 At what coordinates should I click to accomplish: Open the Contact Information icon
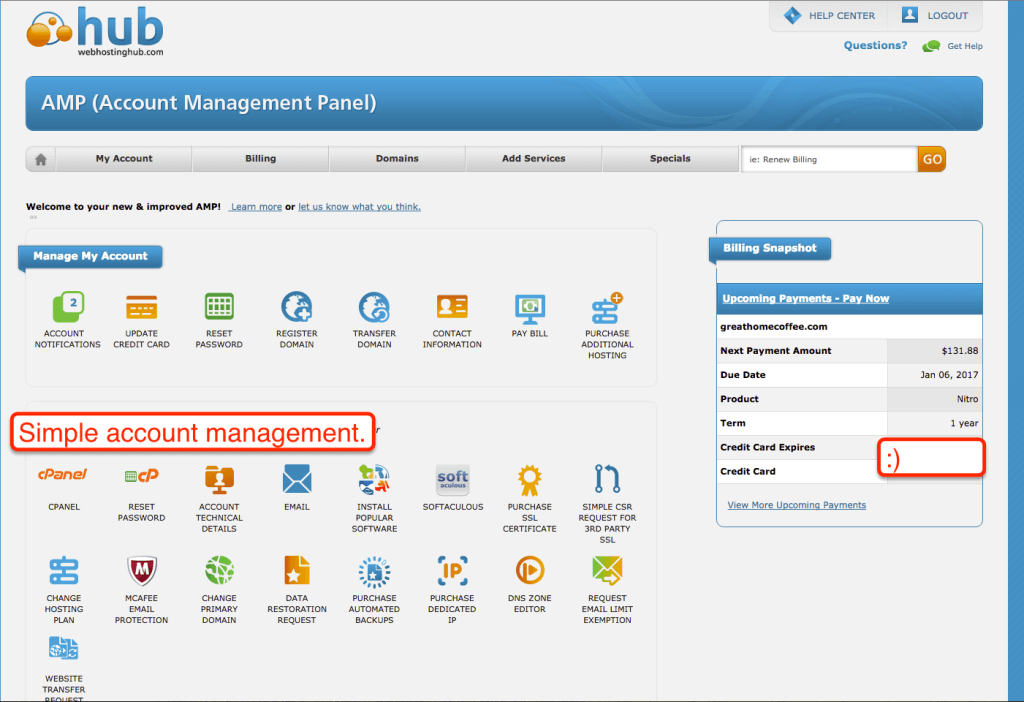pos(452,306)
